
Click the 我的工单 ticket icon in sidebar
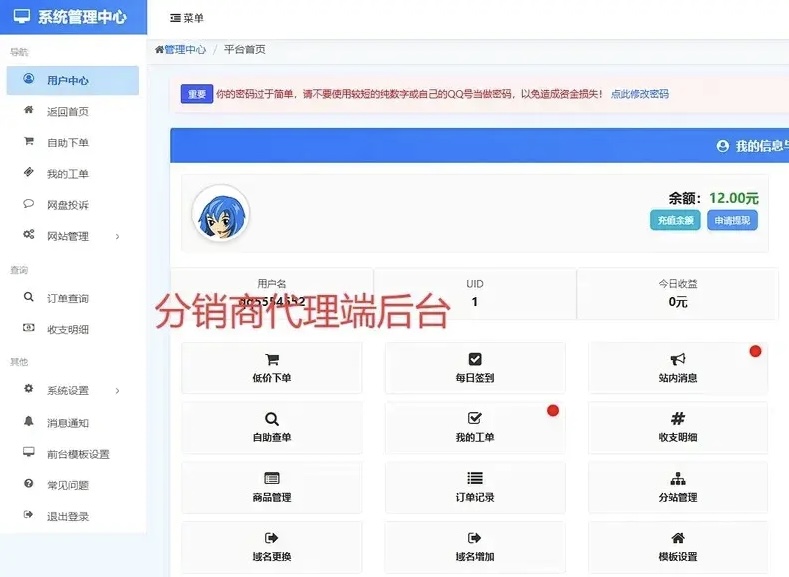pyautogui.click(x=29, y=173)
